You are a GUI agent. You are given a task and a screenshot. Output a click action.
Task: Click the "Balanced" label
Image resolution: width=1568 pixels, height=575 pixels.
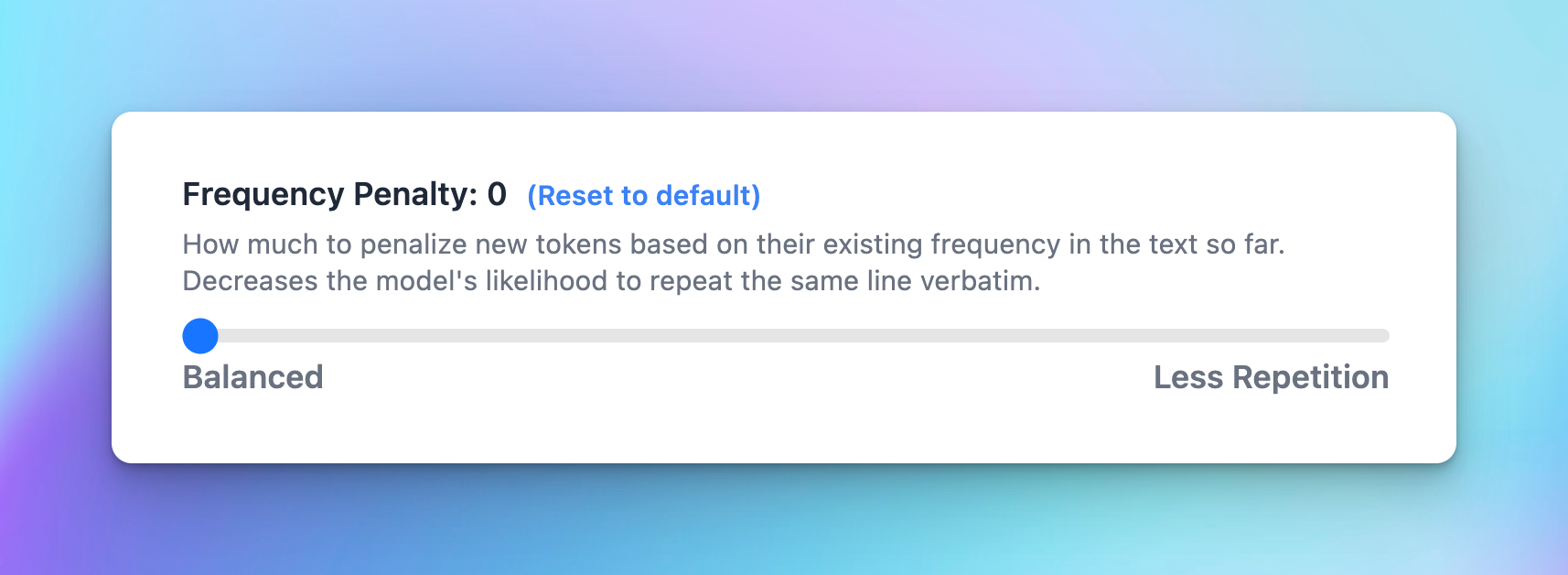pyautogui.click(x=252, y=376)
